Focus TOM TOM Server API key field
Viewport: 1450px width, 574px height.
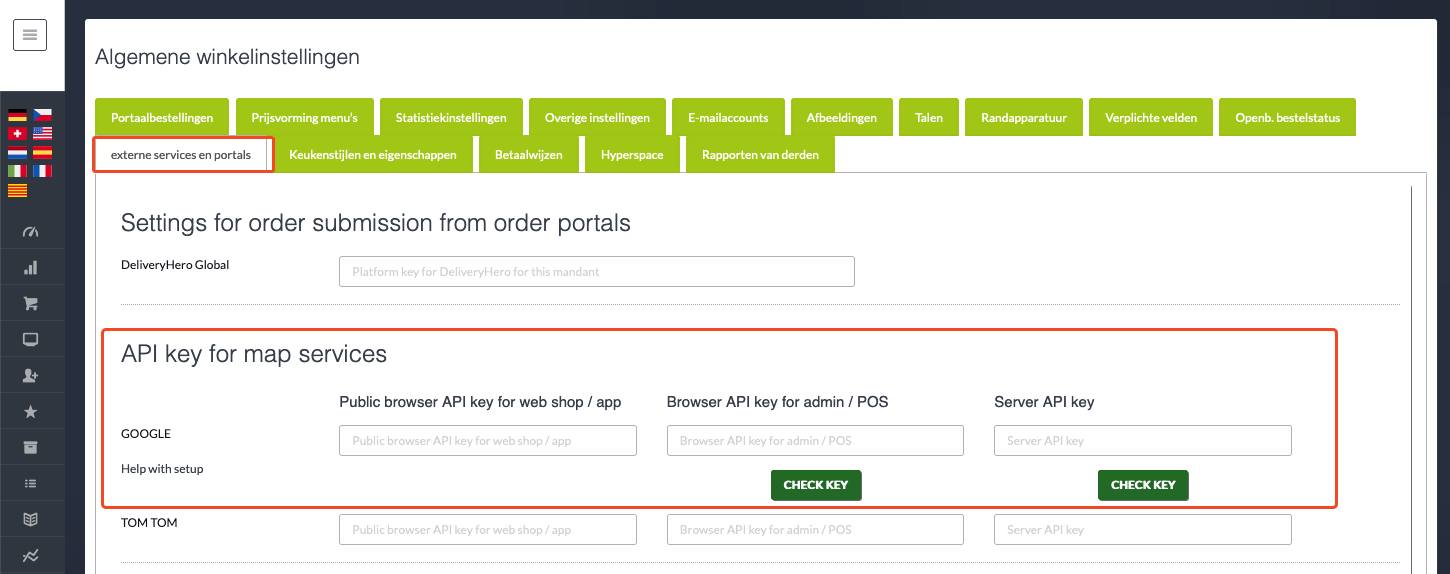(x=1143, y=530)
